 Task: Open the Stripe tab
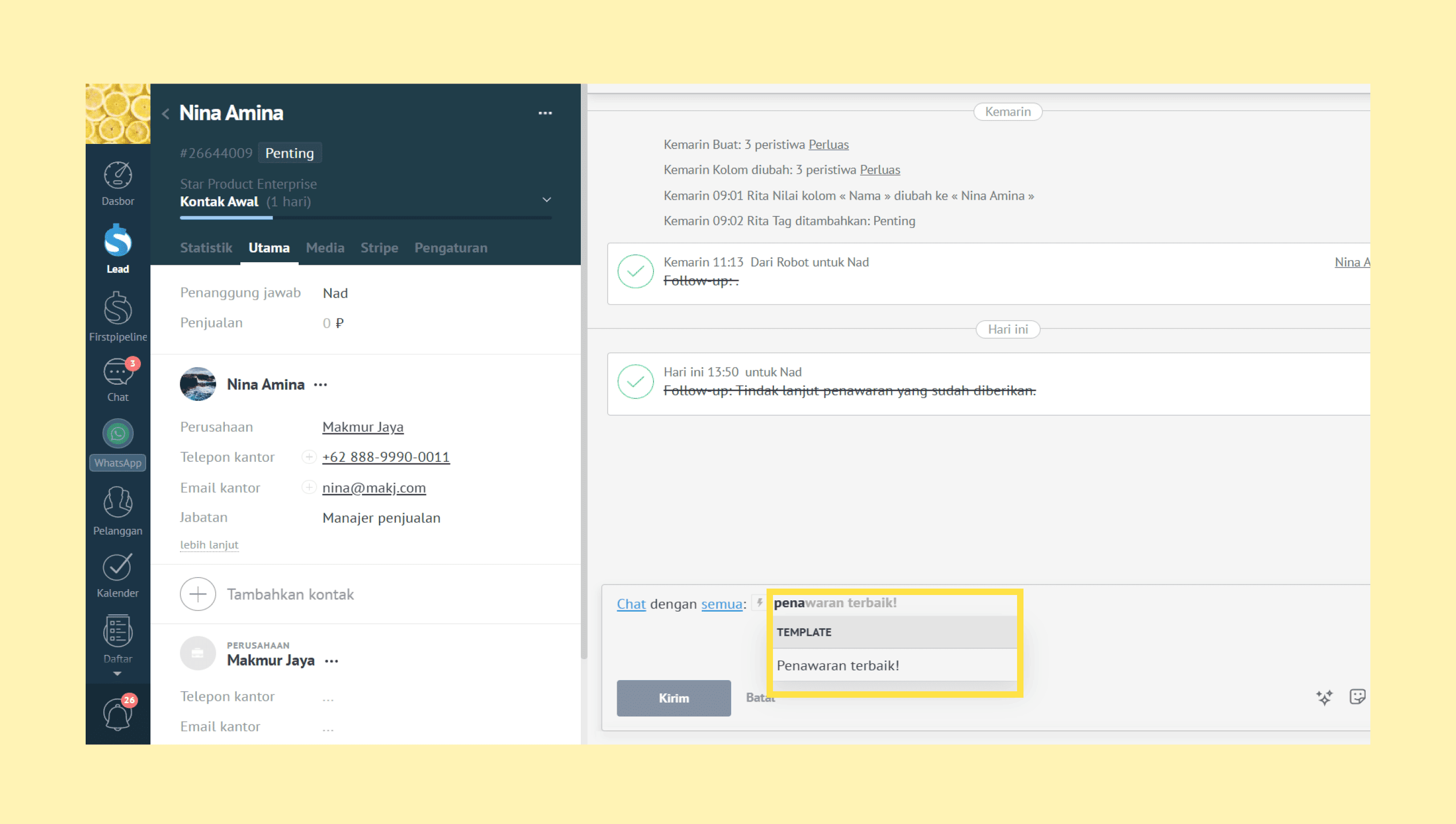[380, 248]
